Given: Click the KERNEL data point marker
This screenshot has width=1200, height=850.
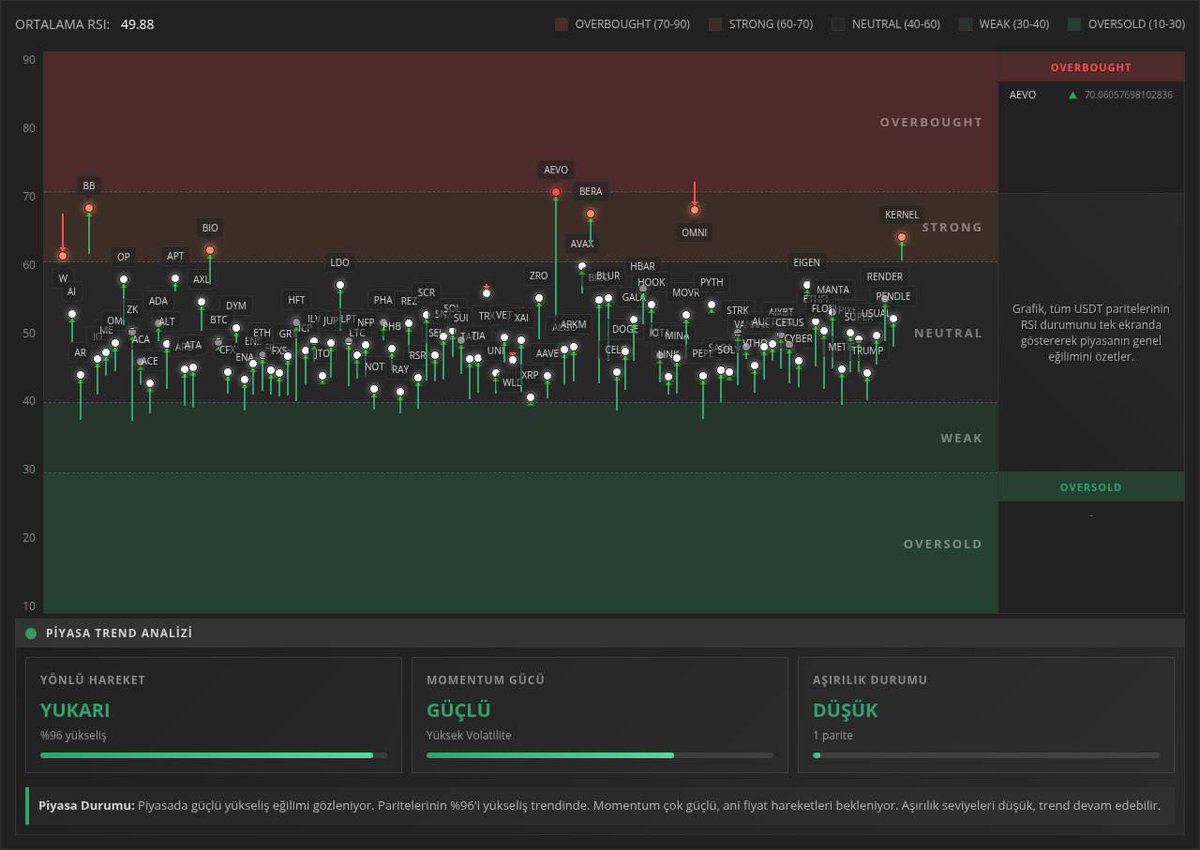Looking at the screenshot, I should point(902,237).
